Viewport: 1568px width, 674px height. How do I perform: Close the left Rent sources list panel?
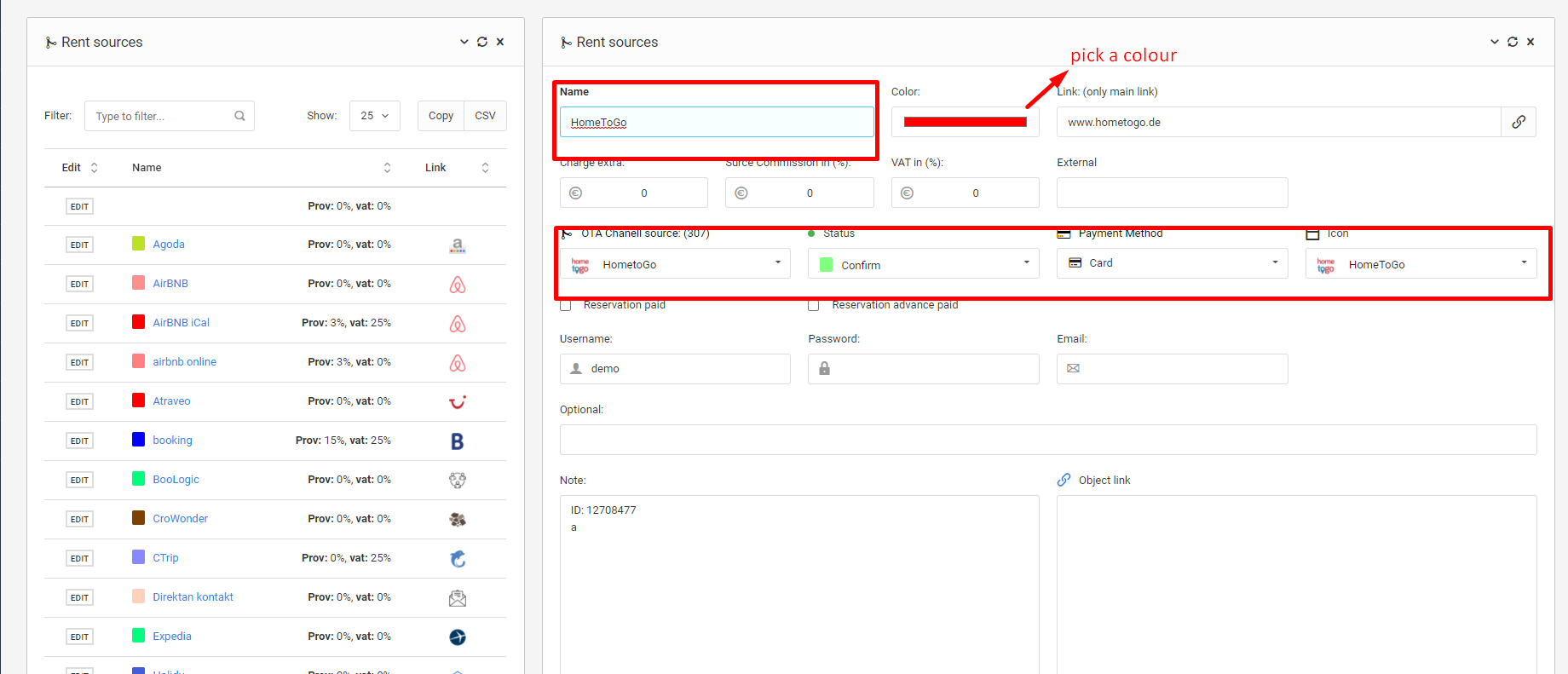pos(500,42)
